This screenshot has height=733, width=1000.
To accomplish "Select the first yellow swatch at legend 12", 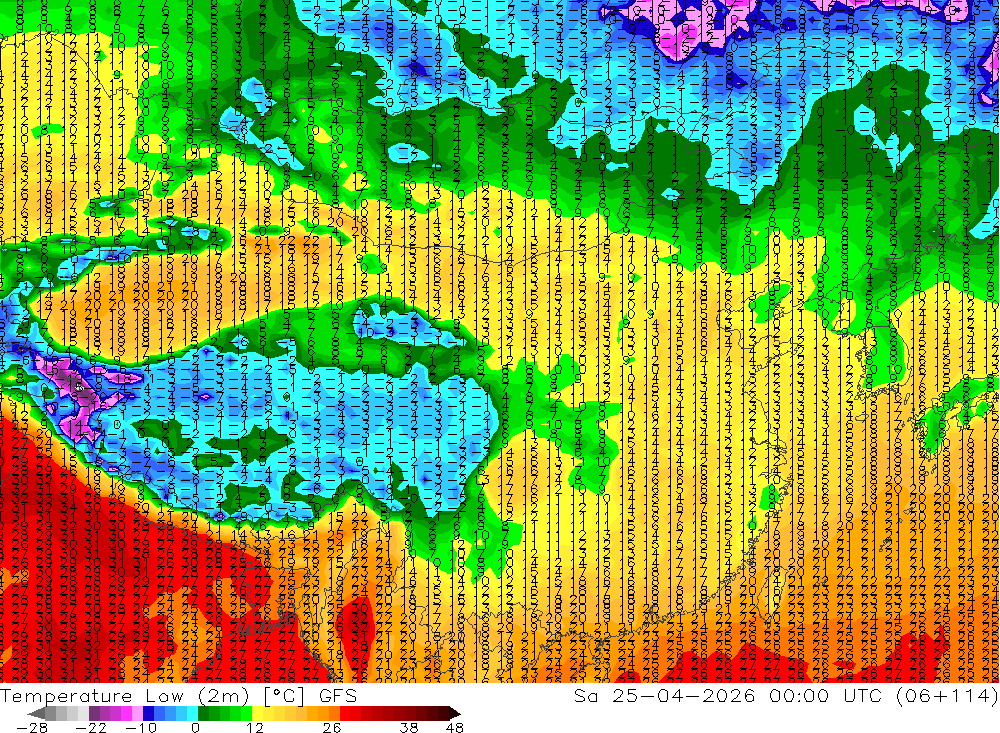I will (x=258, y=713).
